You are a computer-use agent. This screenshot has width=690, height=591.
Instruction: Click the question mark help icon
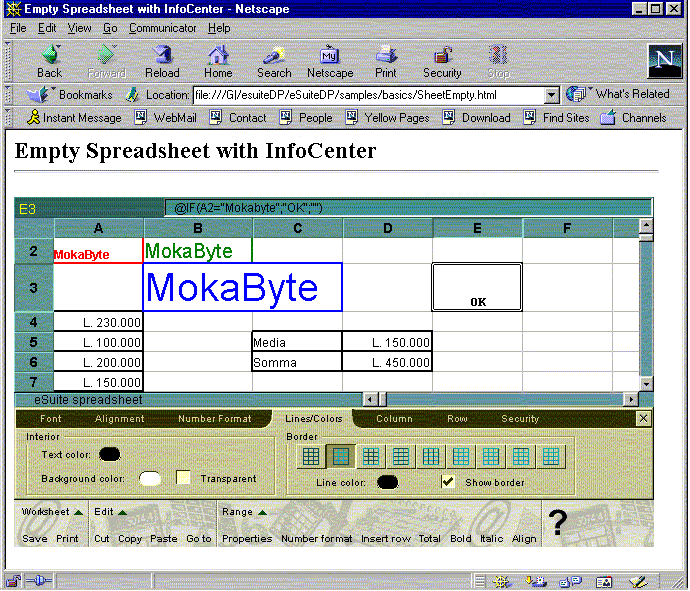tap(558, 522)
